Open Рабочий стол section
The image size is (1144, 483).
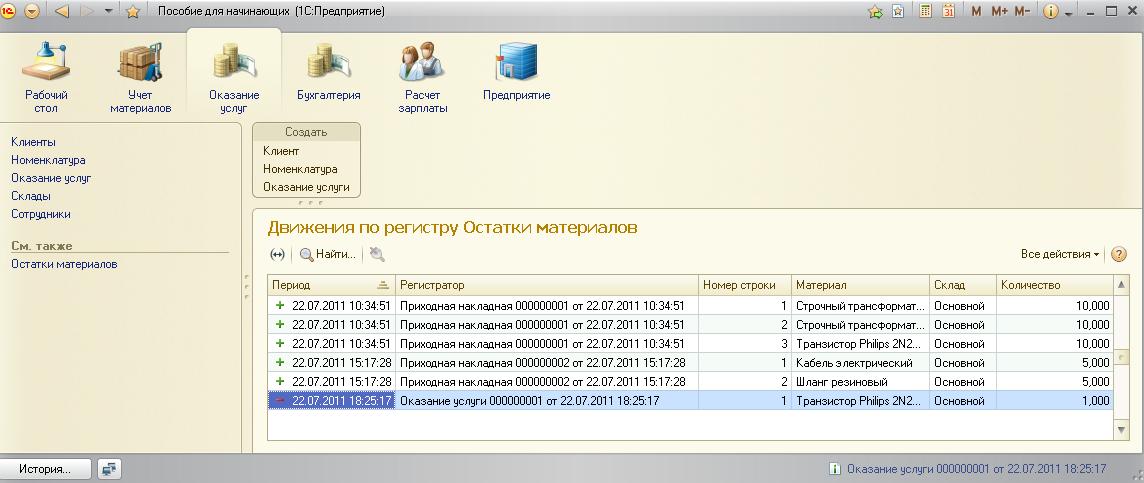[x=46, y=77]
